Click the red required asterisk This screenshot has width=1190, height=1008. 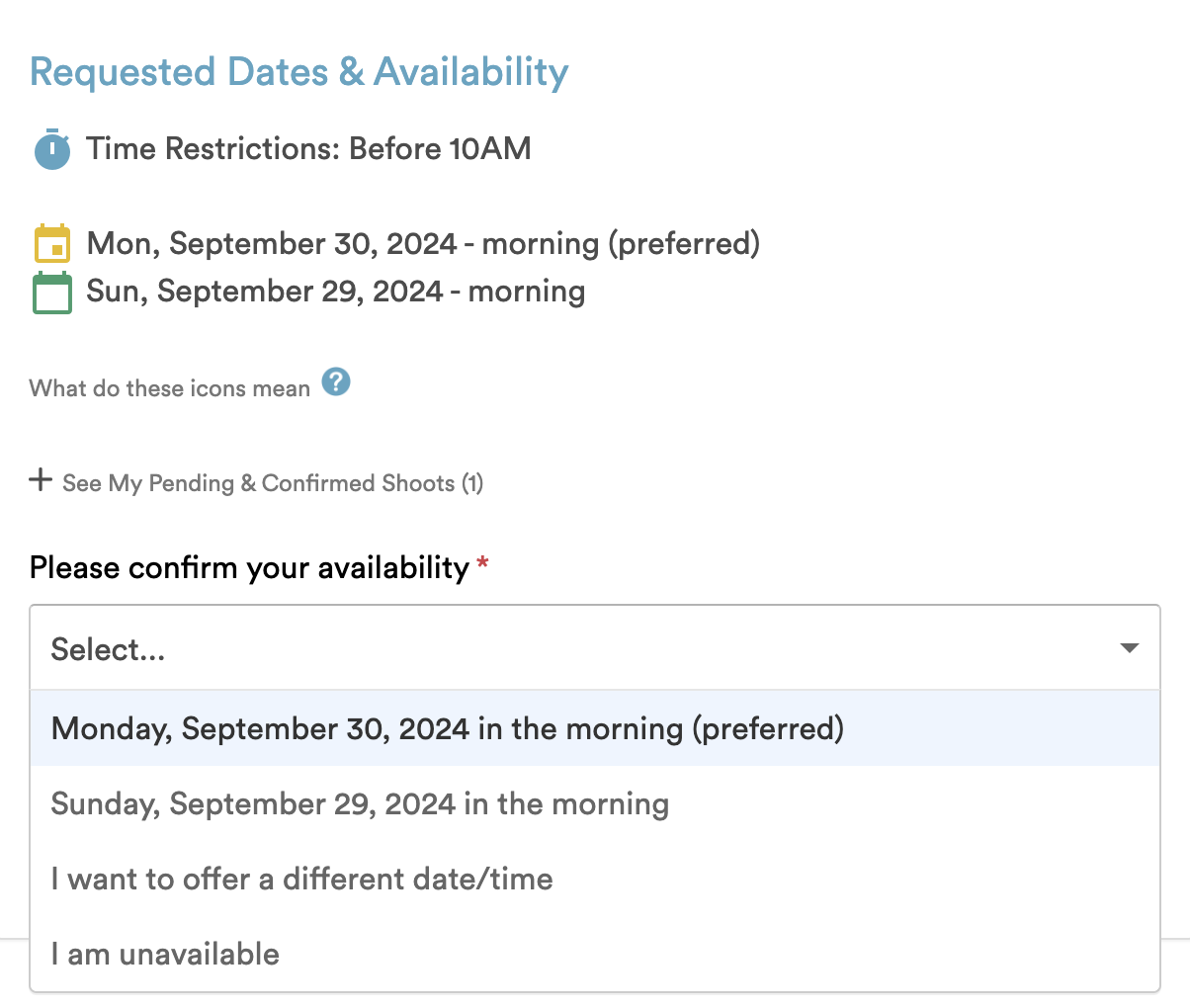tap(482, 564)
